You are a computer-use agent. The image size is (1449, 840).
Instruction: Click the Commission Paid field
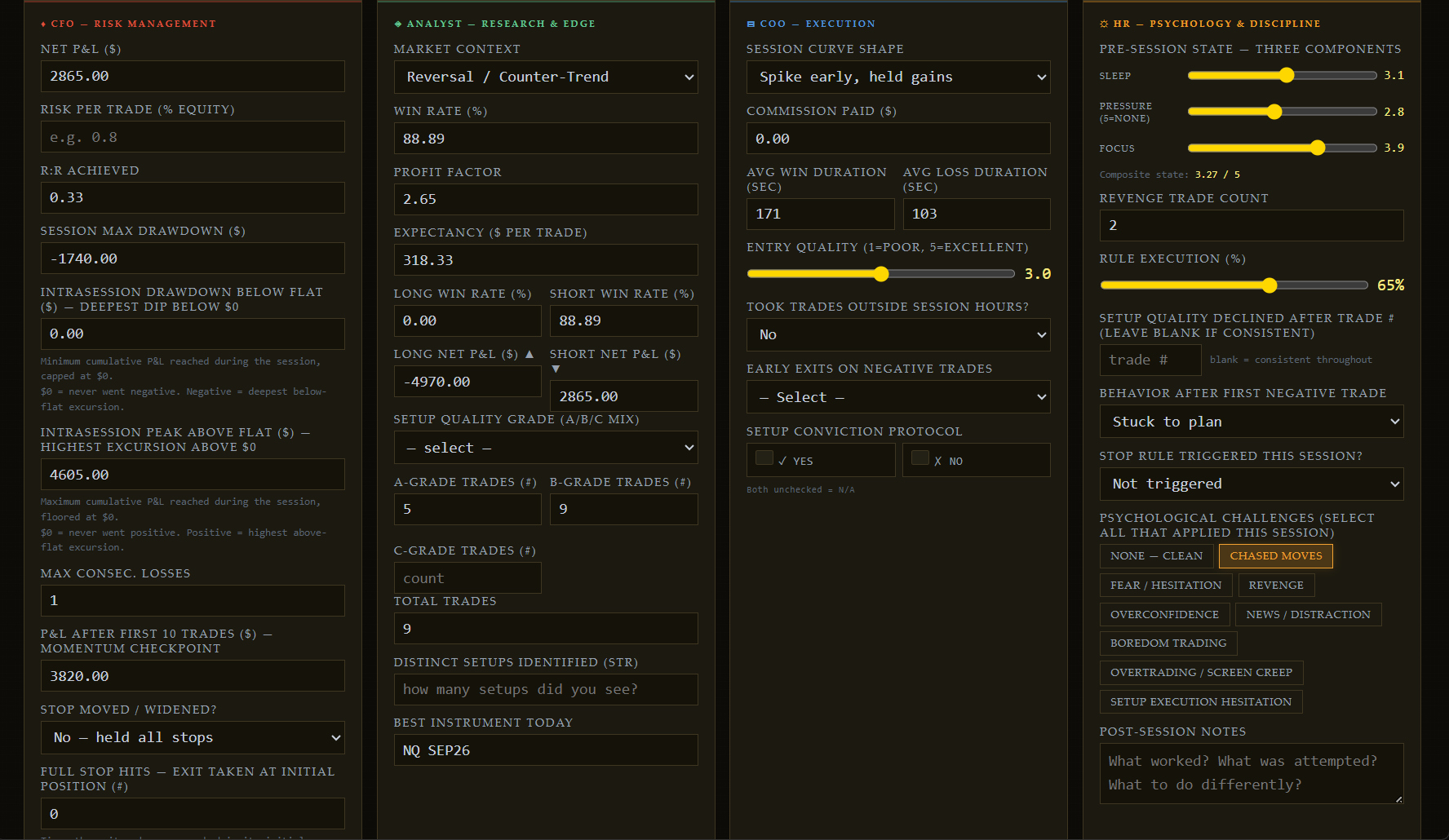coord(897,139)
